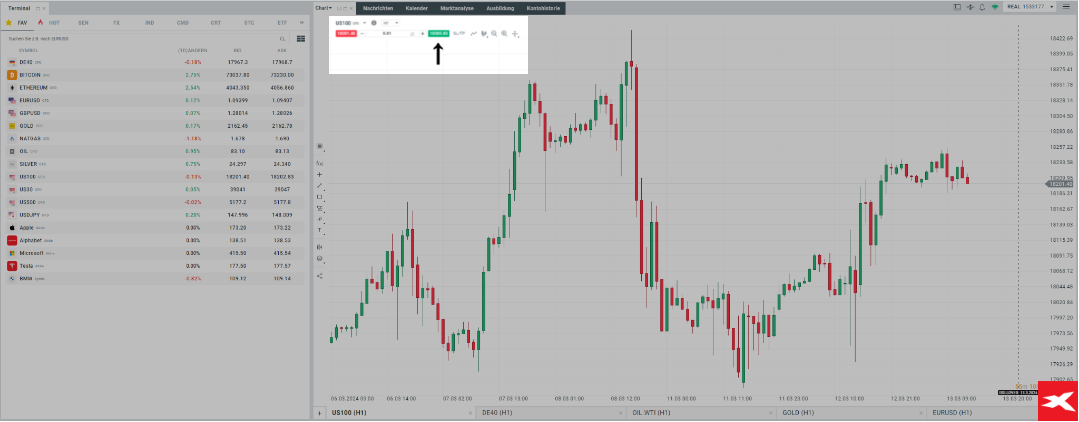Viewport: 1079px width, 422px height.
Task: Select the trend line drawing tool
Action: point(319,186)
